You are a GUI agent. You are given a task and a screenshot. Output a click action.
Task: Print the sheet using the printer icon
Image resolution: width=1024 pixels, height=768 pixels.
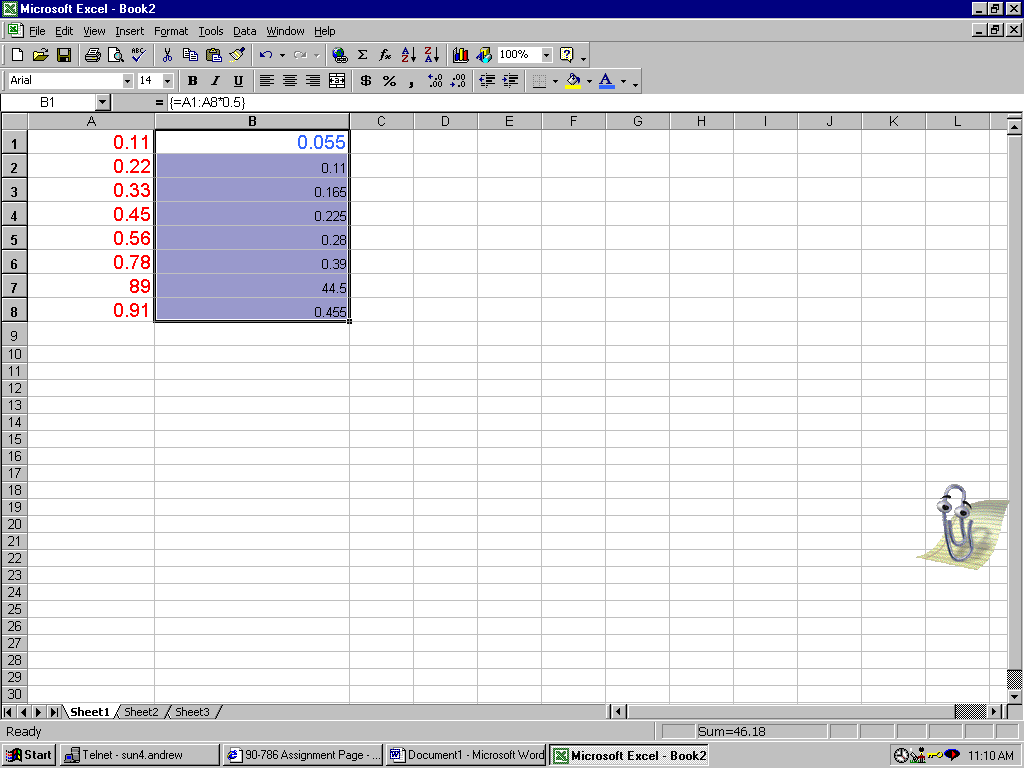93,55
